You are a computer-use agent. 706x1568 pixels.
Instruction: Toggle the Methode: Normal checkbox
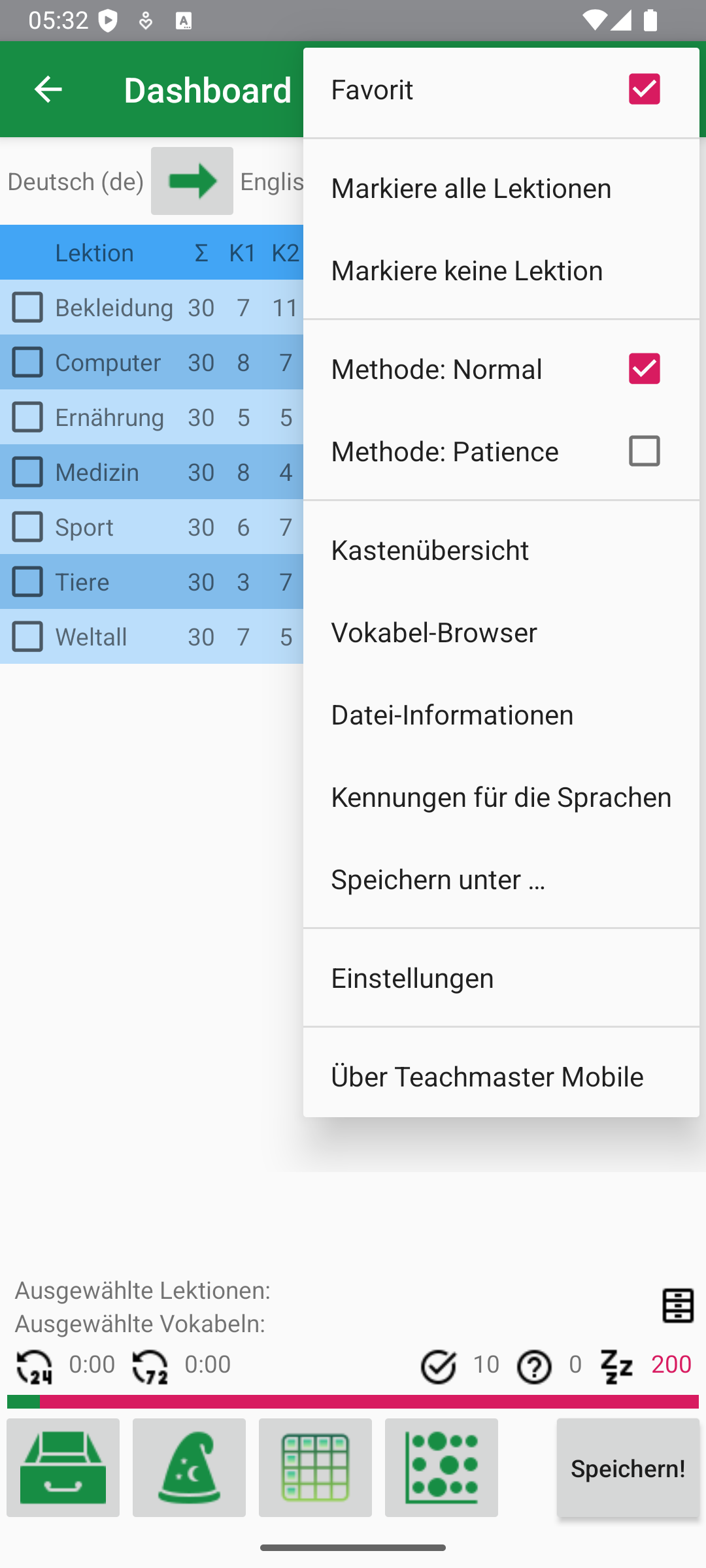[x=644, y=368]
